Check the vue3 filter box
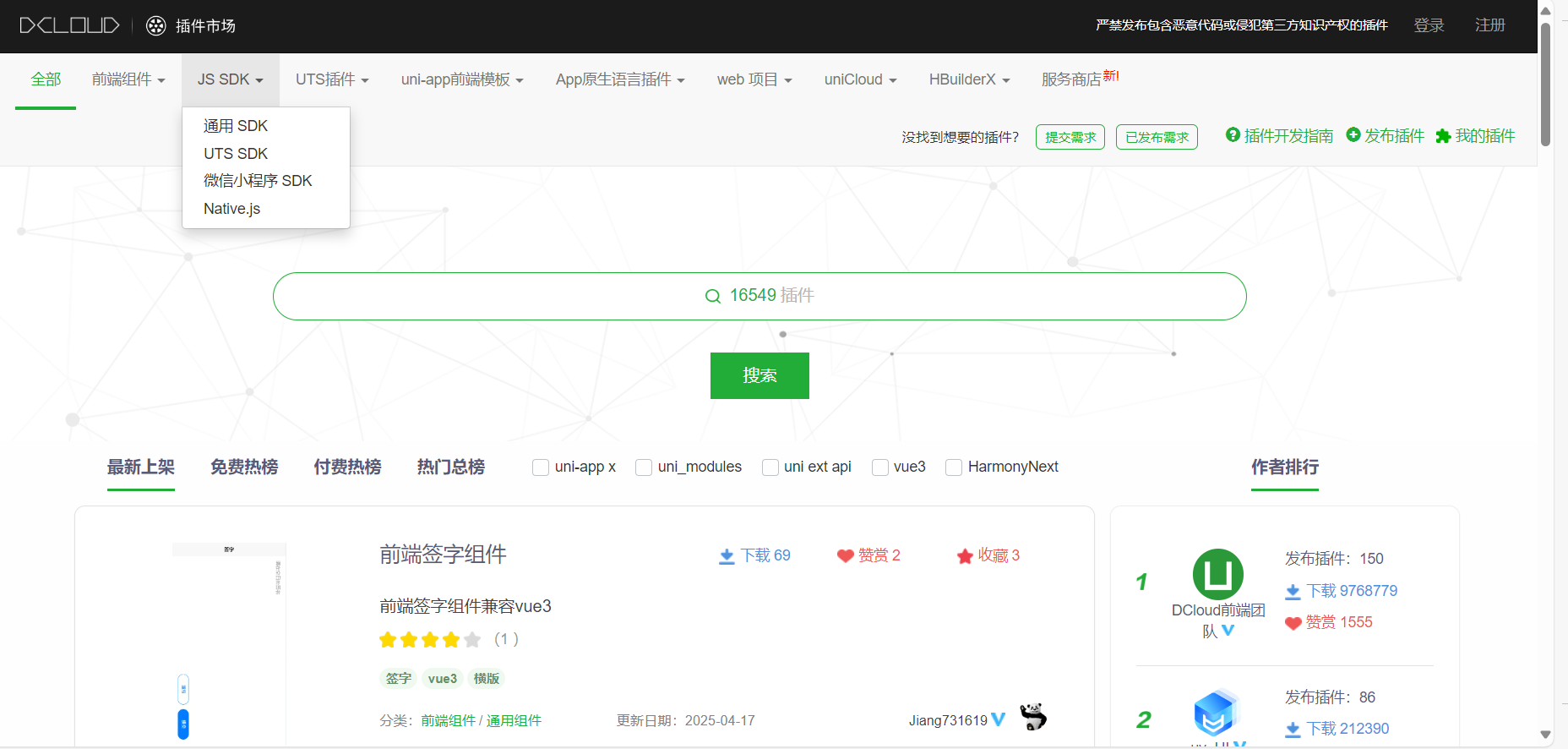Viewport: 1568px width, 749px height. [880, 467]
